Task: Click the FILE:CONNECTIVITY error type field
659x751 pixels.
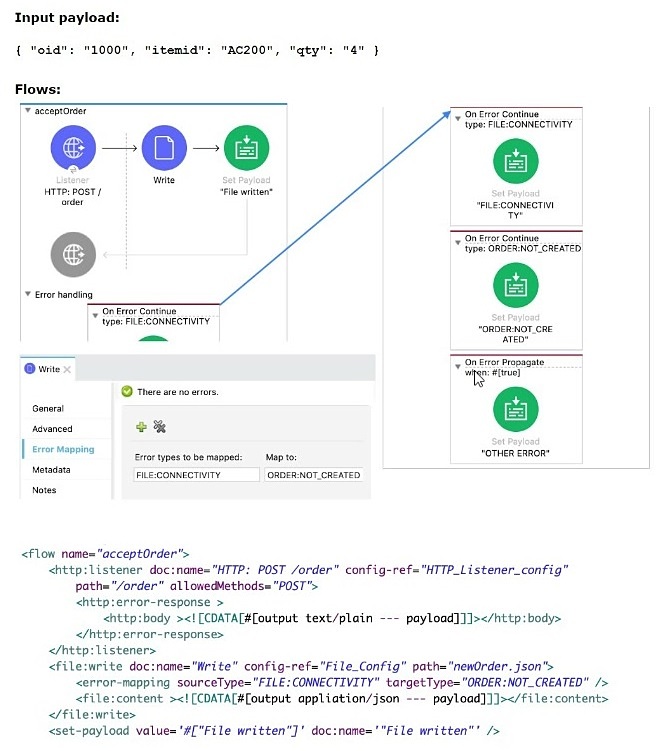Action: click(196, 475)
